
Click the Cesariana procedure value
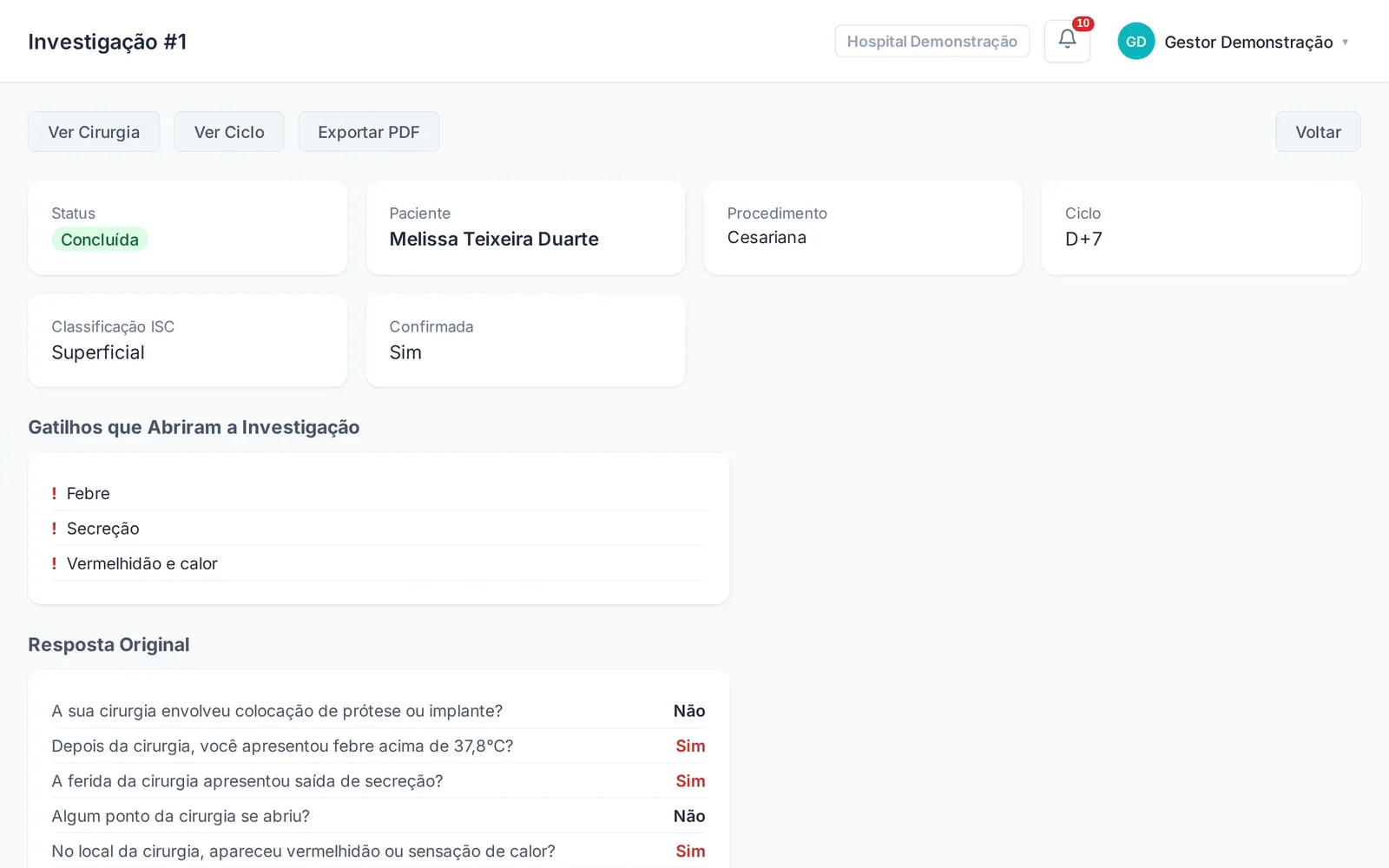coord(767,237)
